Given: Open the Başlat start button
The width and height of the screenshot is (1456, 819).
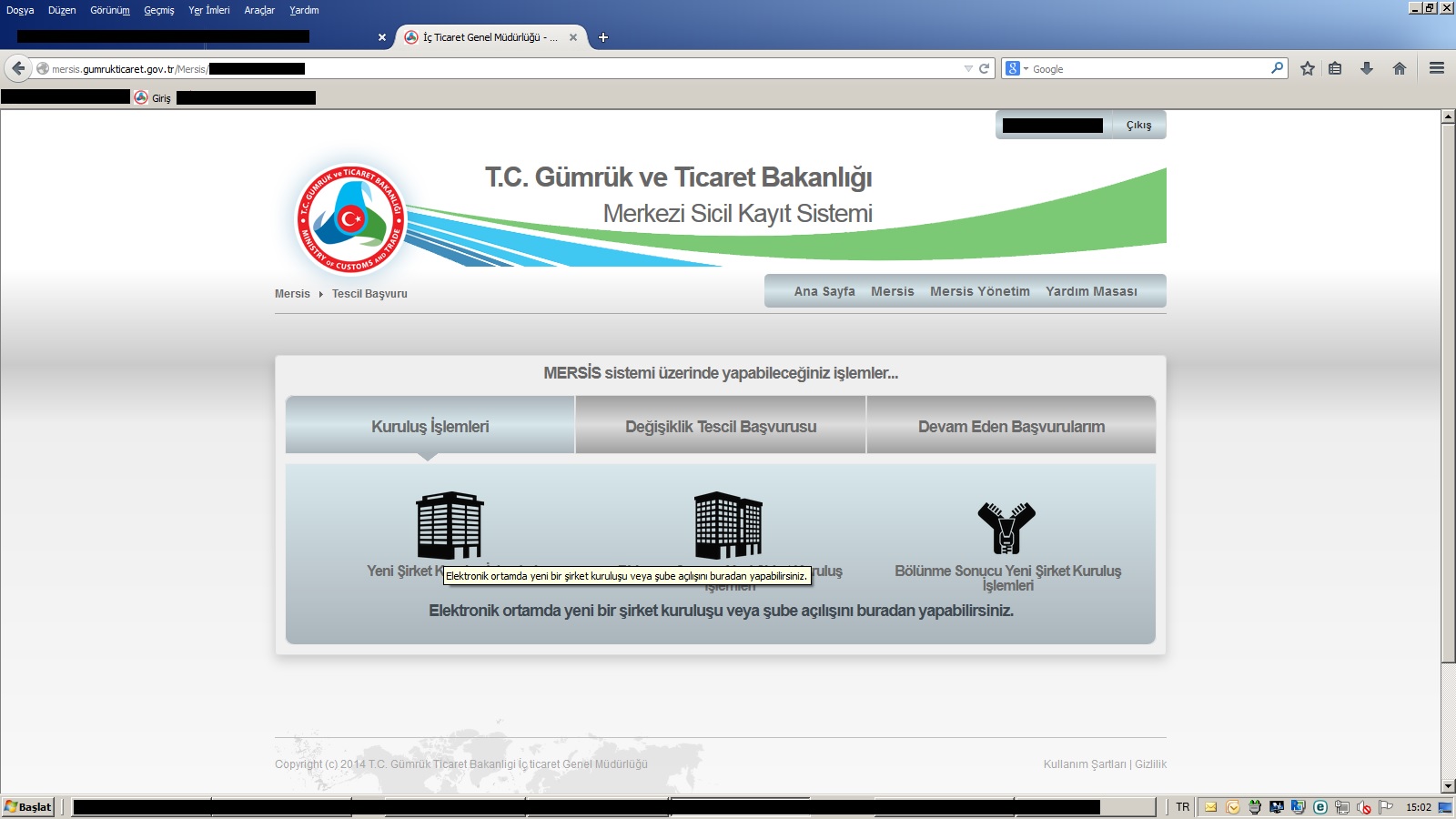Looking at the screenshot, I should (x=28, y=807).
